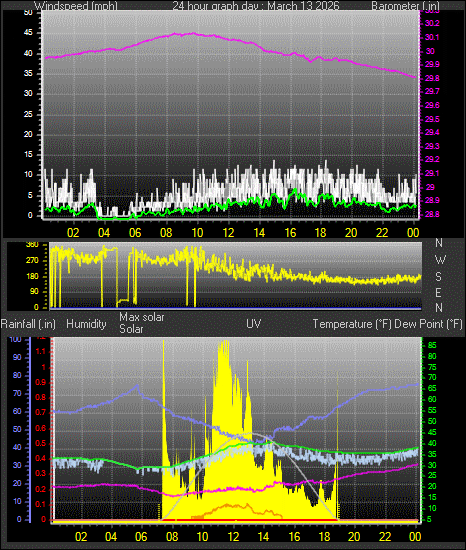Click the green '55' temperature axis value
Screen dimensions: 466x550
pos(432,410)
